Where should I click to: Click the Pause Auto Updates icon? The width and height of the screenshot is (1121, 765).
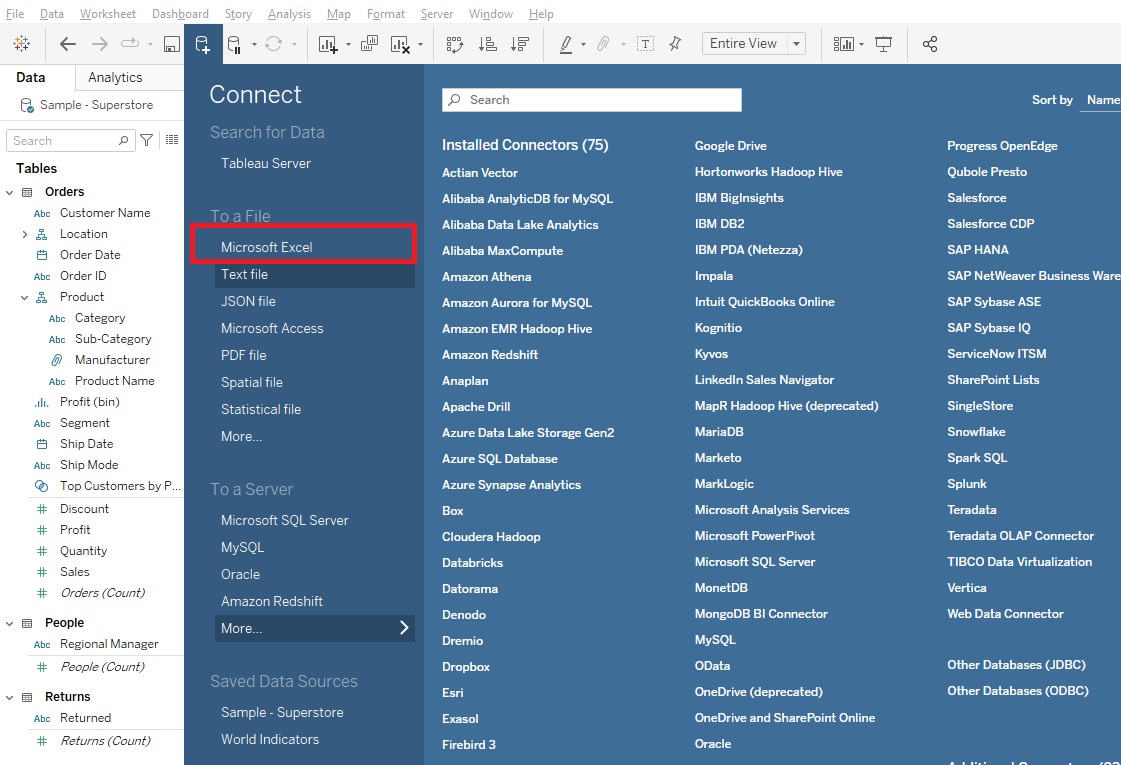234,44
